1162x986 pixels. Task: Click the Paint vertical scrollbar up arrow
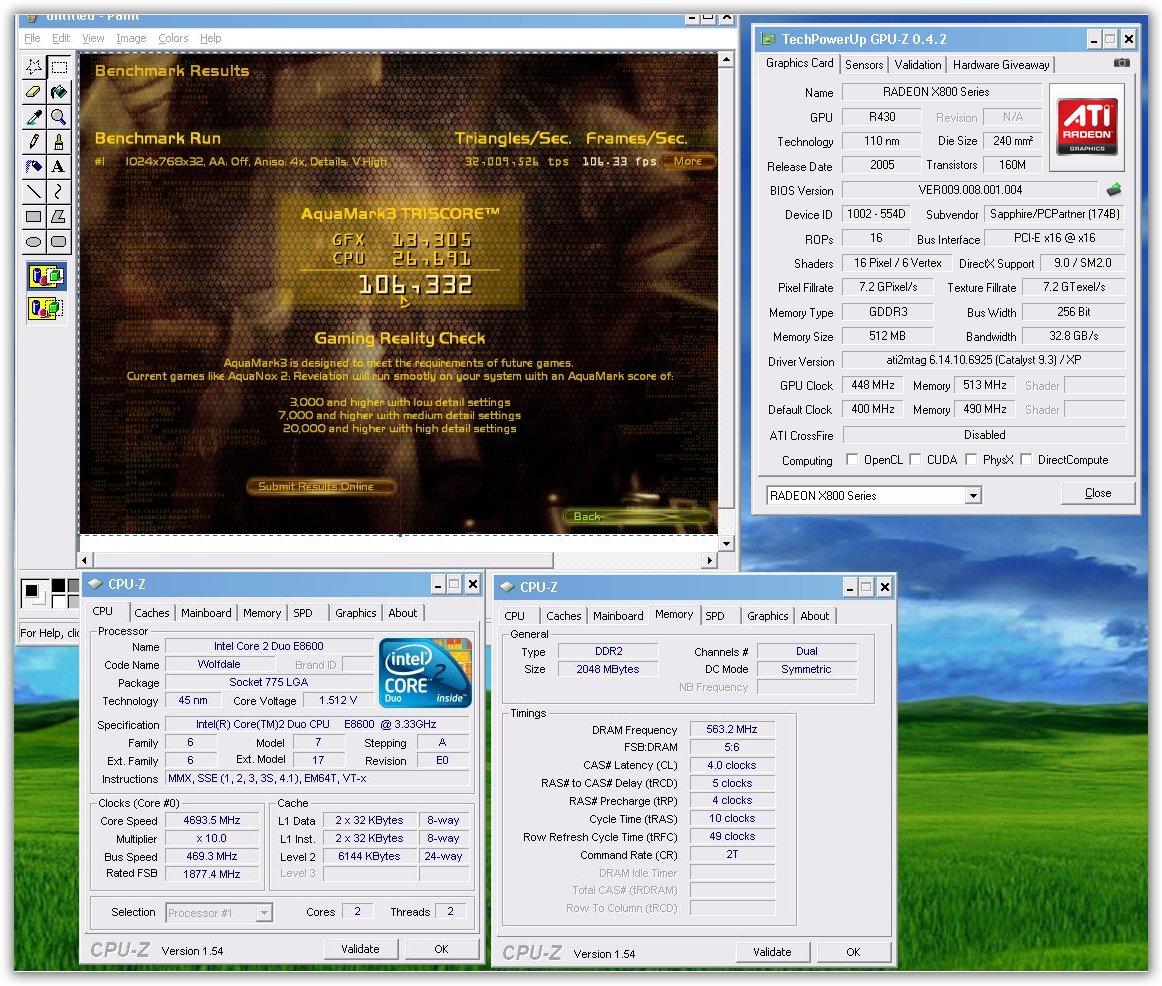coord(726,59)
